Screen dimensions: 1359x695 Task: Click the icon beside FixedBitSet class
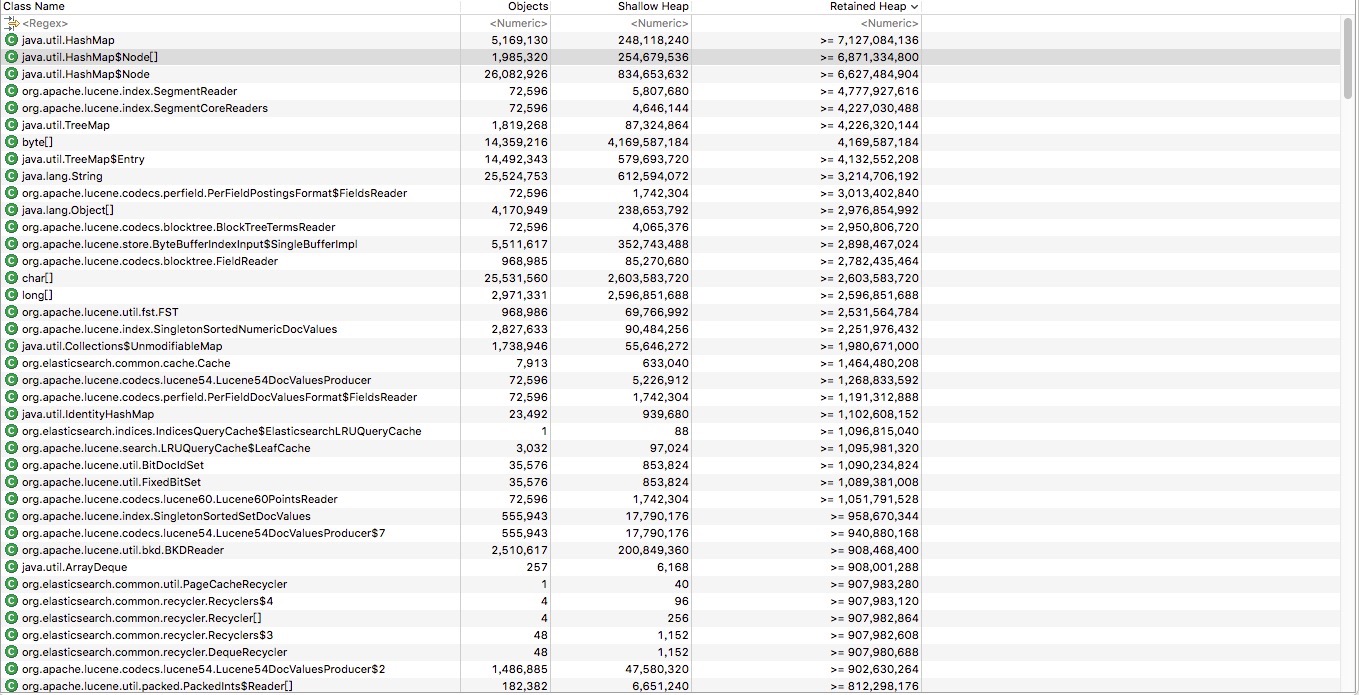[12, 482]
